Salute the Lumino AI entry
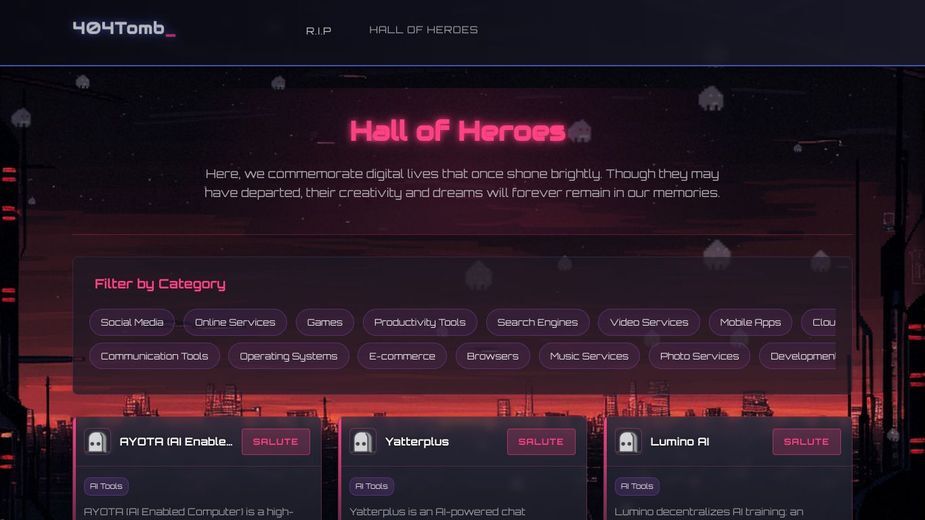The height and width of the screenshot is (520, 925). [x=806, y=441]
